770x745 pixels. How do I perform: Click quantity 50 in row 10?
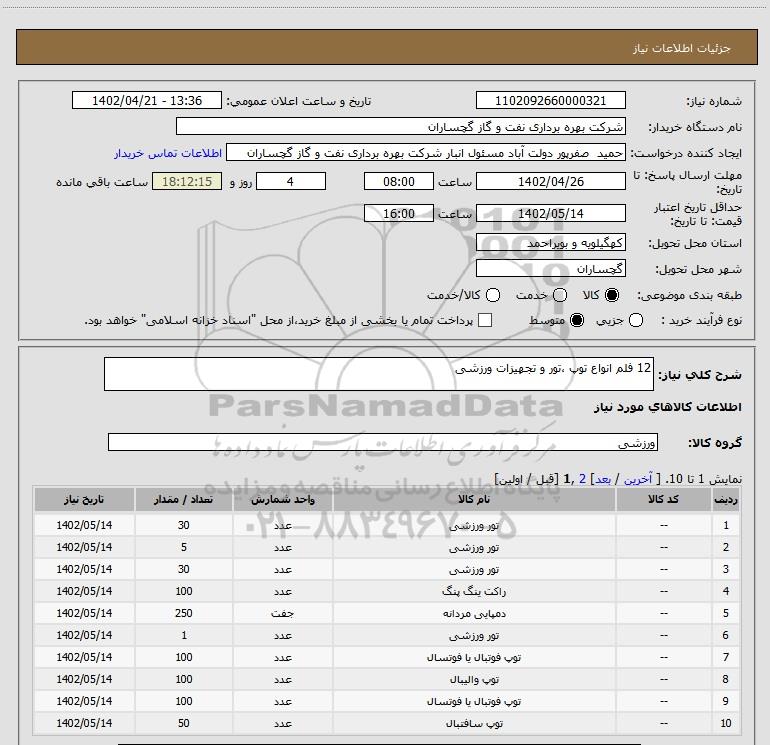point(184,723)
